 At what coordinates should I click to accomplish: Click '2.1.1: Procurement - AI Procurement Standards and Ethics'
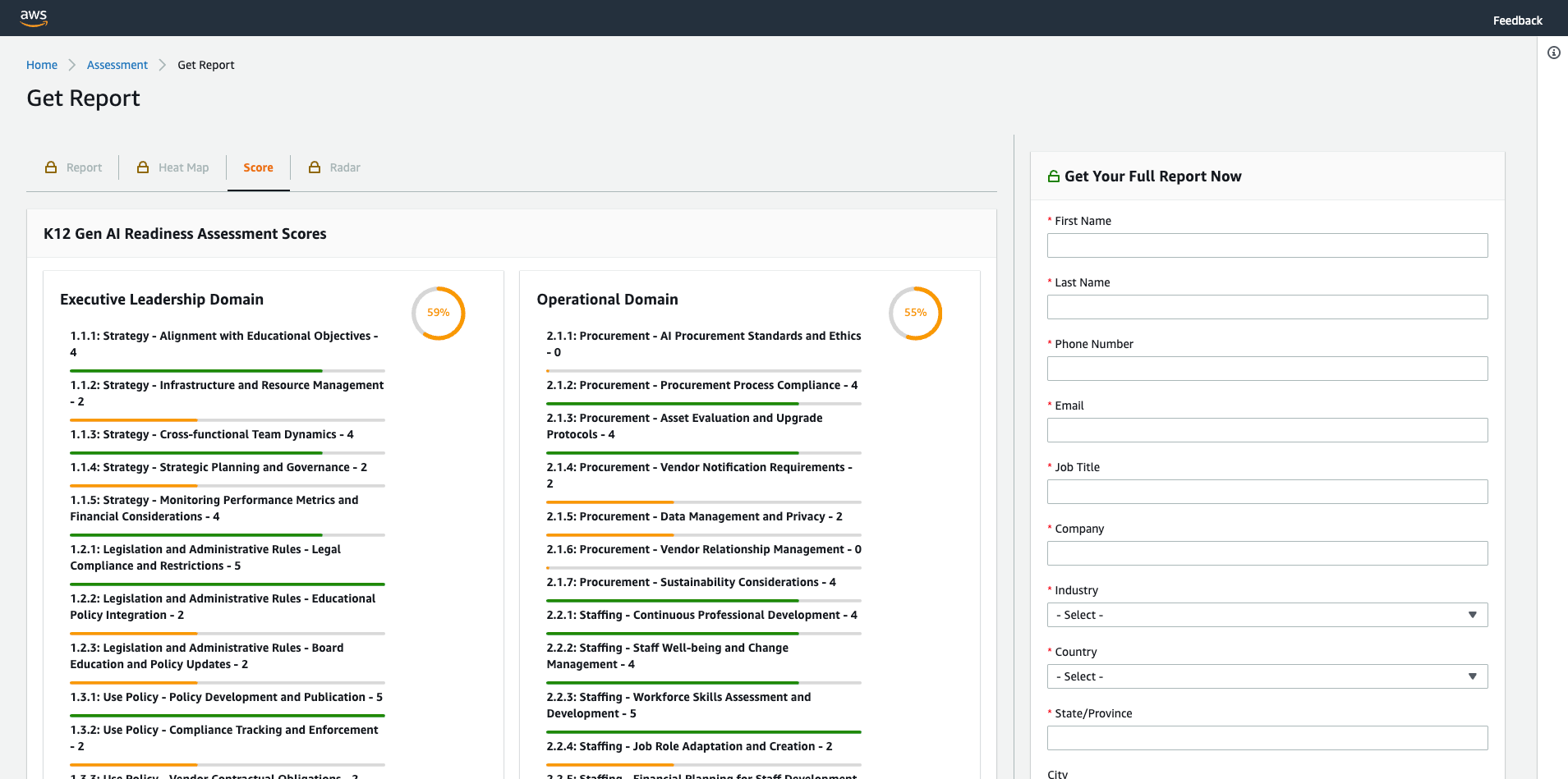click(x=704, y=344)
